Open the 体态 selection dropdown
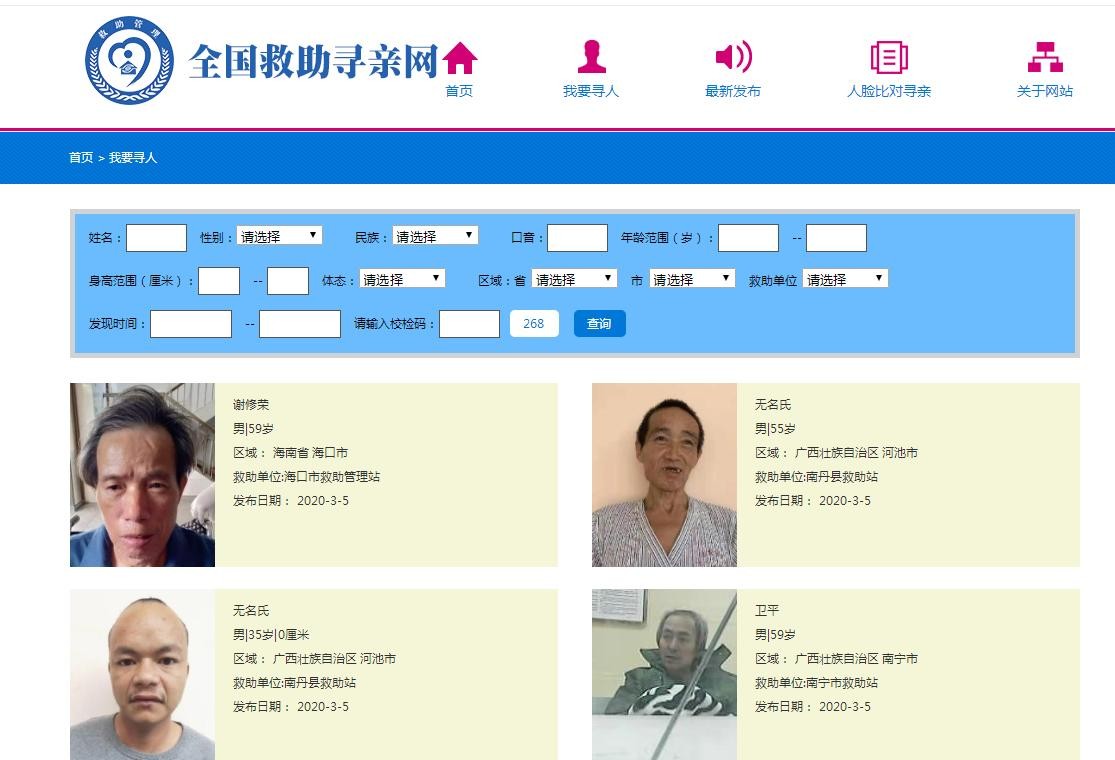1115x760 pixels. tap(402, 279)
